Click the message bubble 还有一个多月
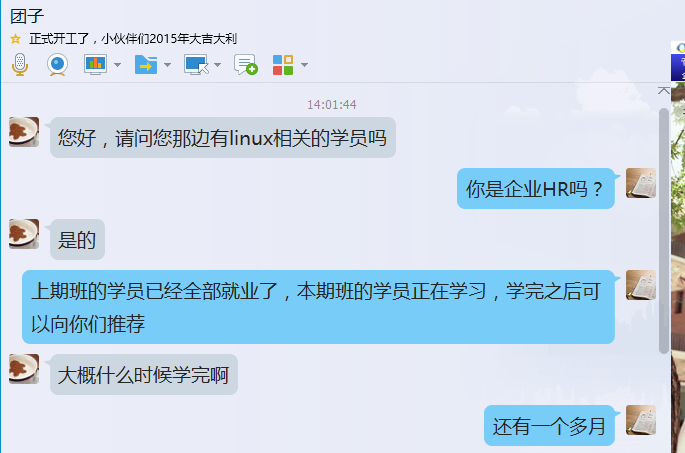685x453 pixels. click(x=549, y=425)
